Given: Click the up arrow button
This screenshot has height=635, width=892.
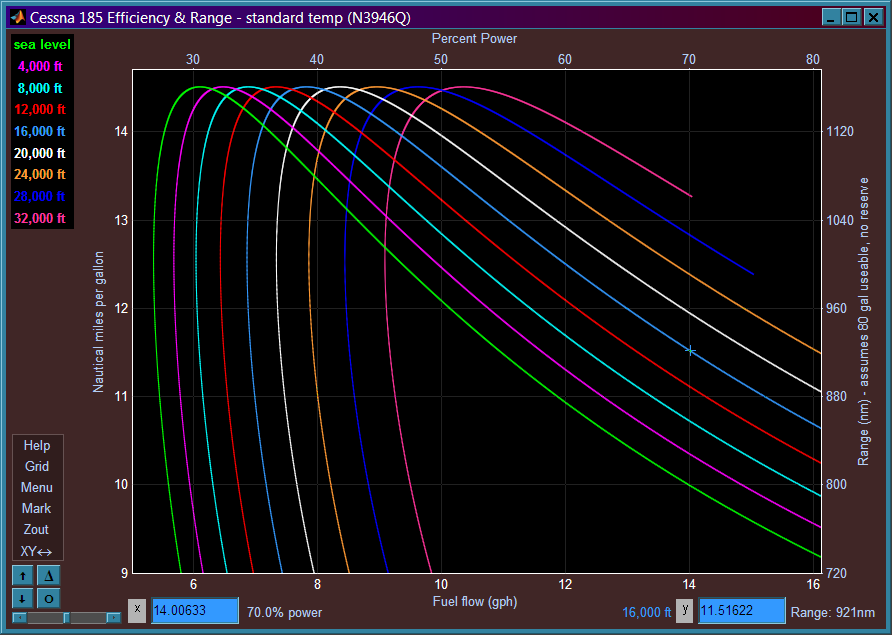Looking at the screenshot, I should coord(22,575).
